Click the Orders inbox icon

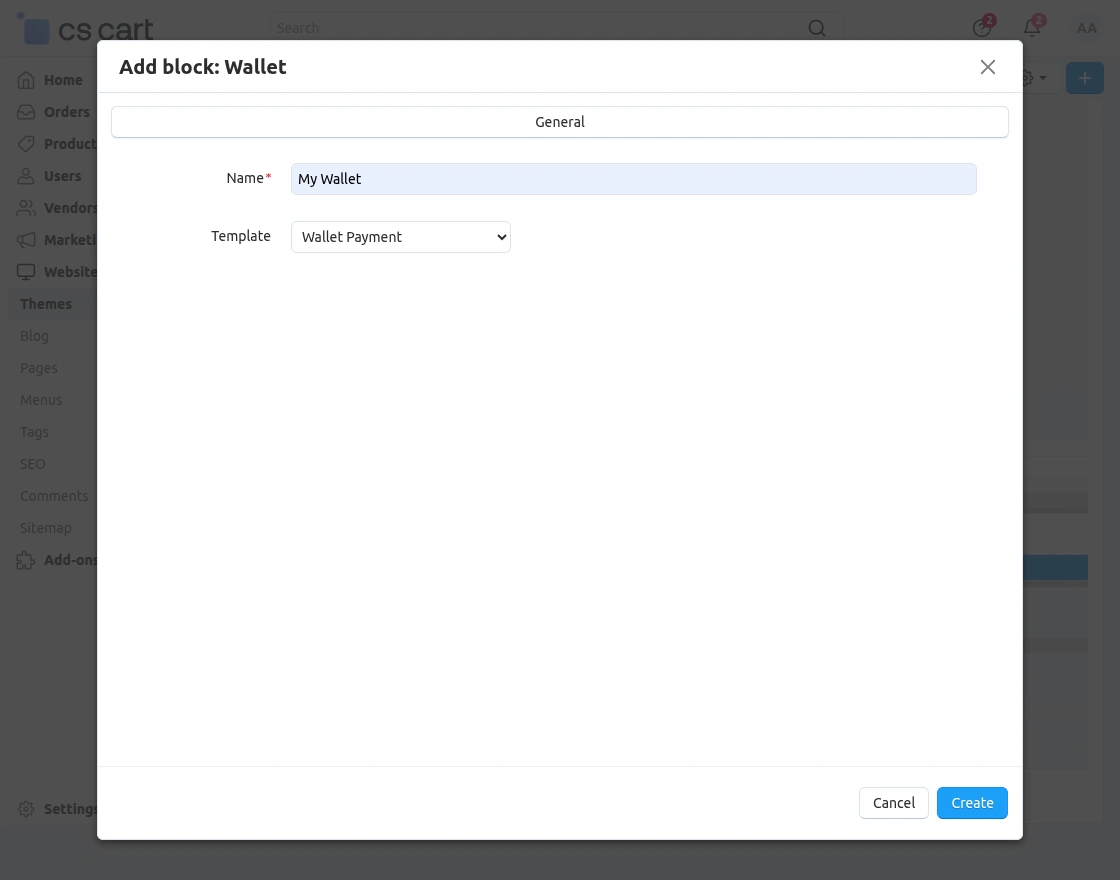[26, 112]
